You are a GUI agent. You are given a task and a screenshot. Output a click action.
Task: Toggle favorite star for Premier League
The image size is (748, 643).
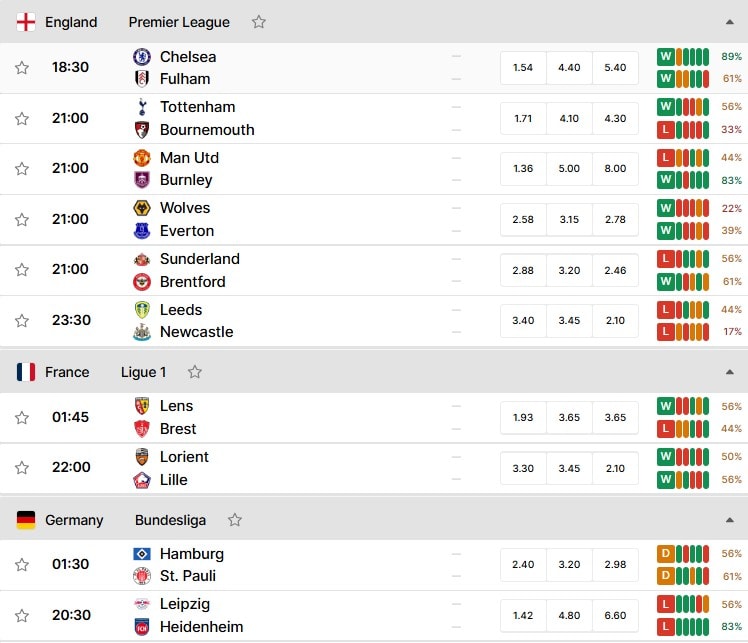point(259,22)
